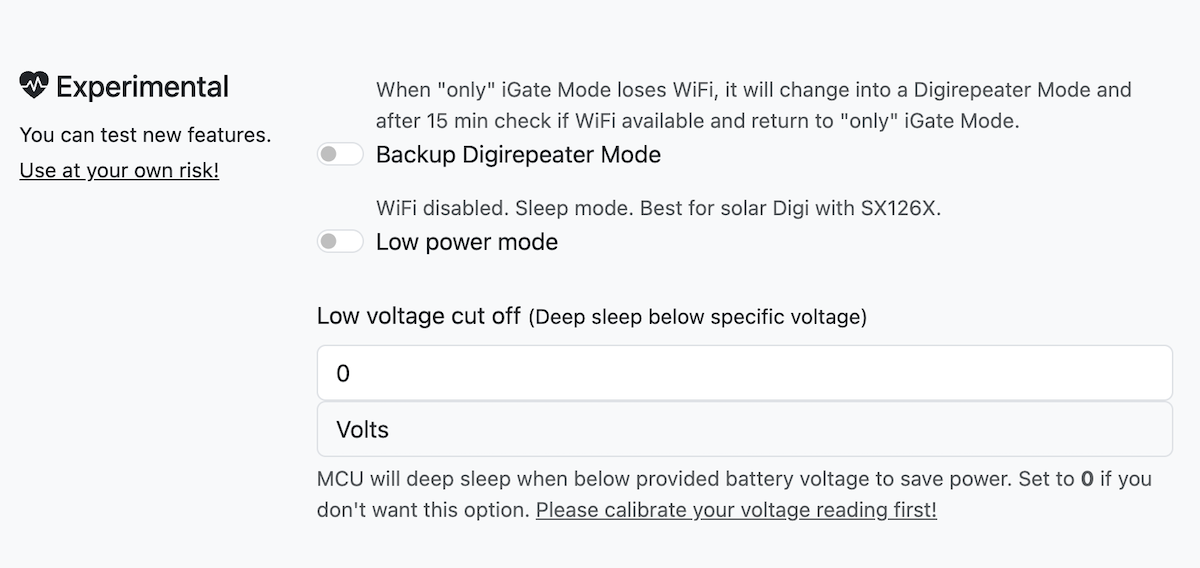Screen dimensions: 1200x568
Task: Turn on the Low power mode switch
Action: click(x=340, y=242)
